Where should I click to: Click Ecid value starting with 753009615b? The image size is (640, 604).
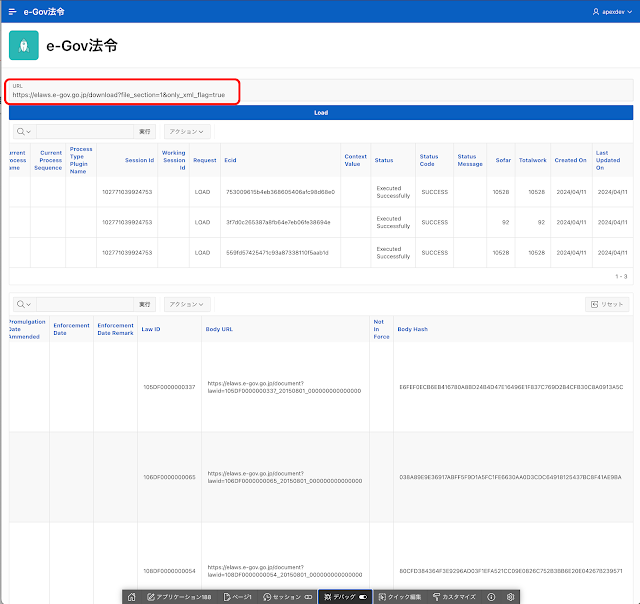coord(280,192)
